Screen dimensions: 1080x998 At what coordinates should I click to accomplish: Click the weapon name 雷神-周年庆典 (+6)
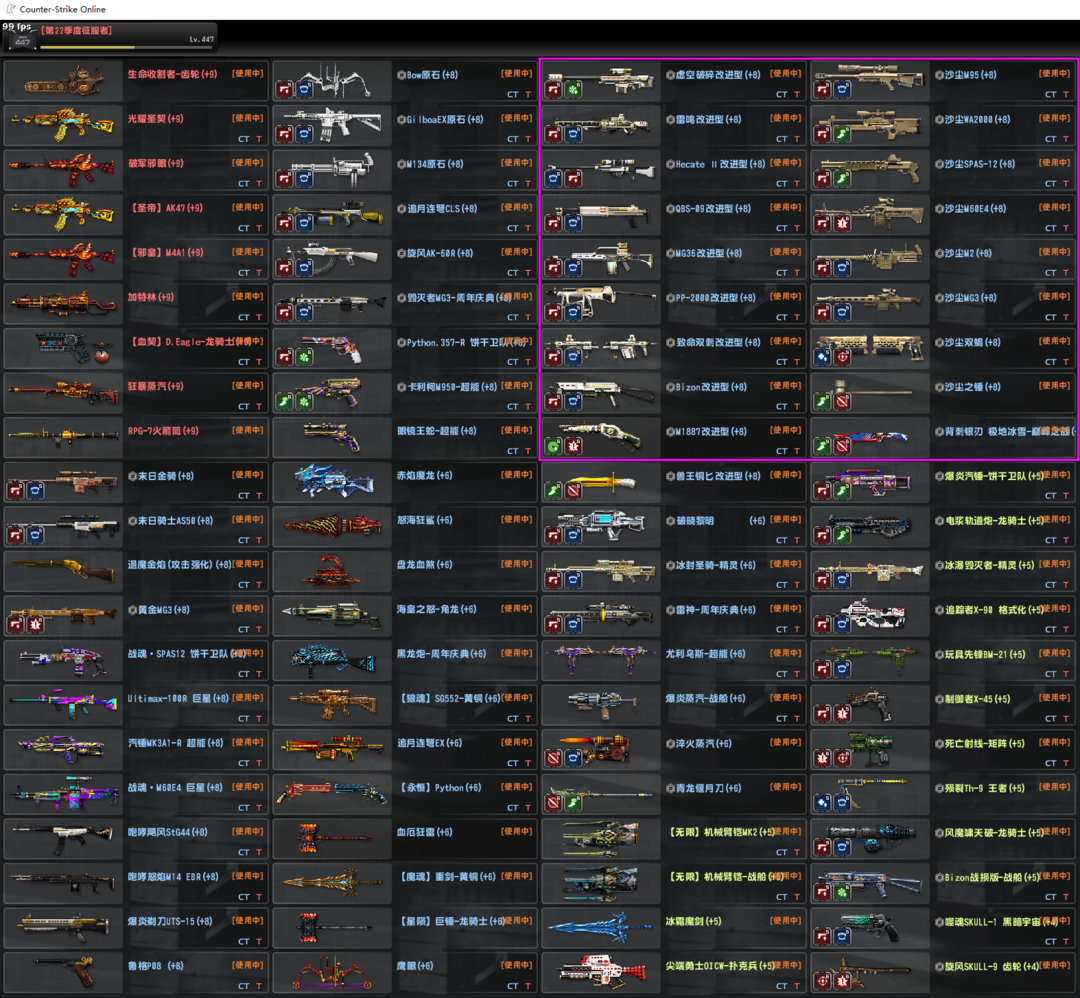pyautogui.click(x=716, y=610)
